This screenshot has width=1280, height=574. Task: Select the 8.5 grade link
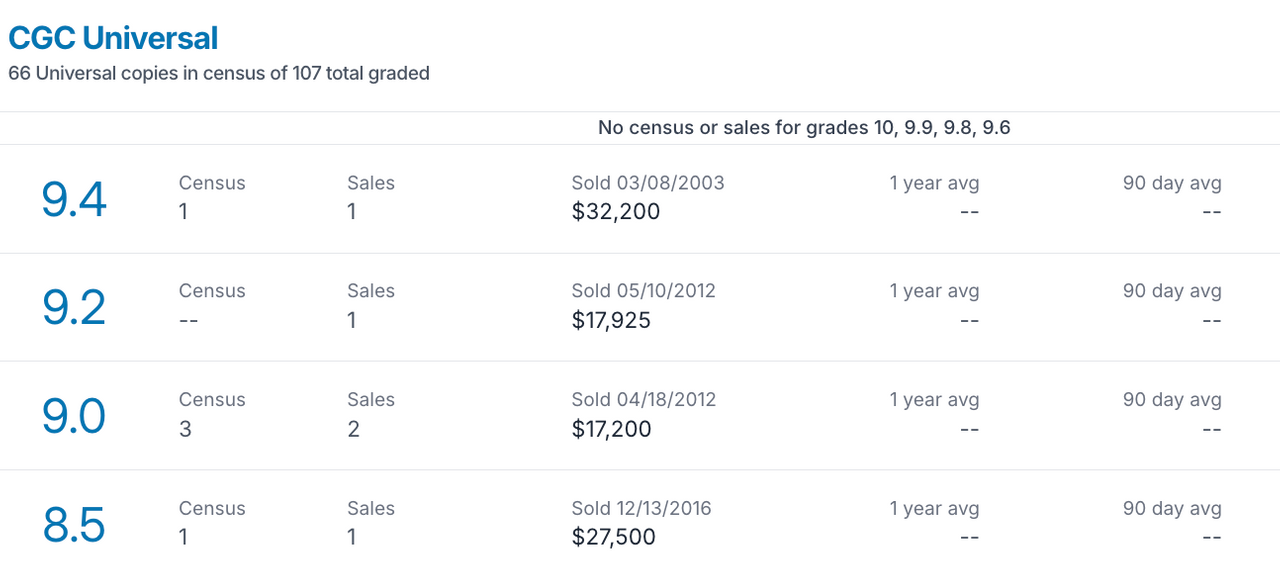tap(74, 524)
